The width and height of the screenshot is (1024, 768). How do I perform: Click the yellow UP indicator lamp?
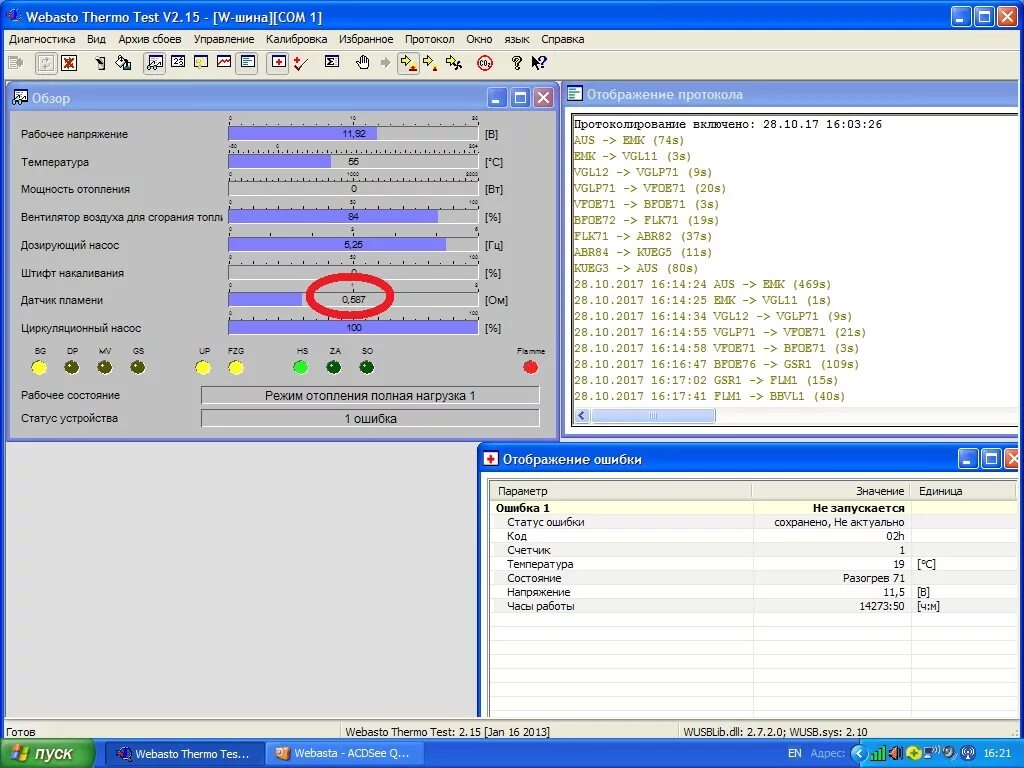point(203,367)
